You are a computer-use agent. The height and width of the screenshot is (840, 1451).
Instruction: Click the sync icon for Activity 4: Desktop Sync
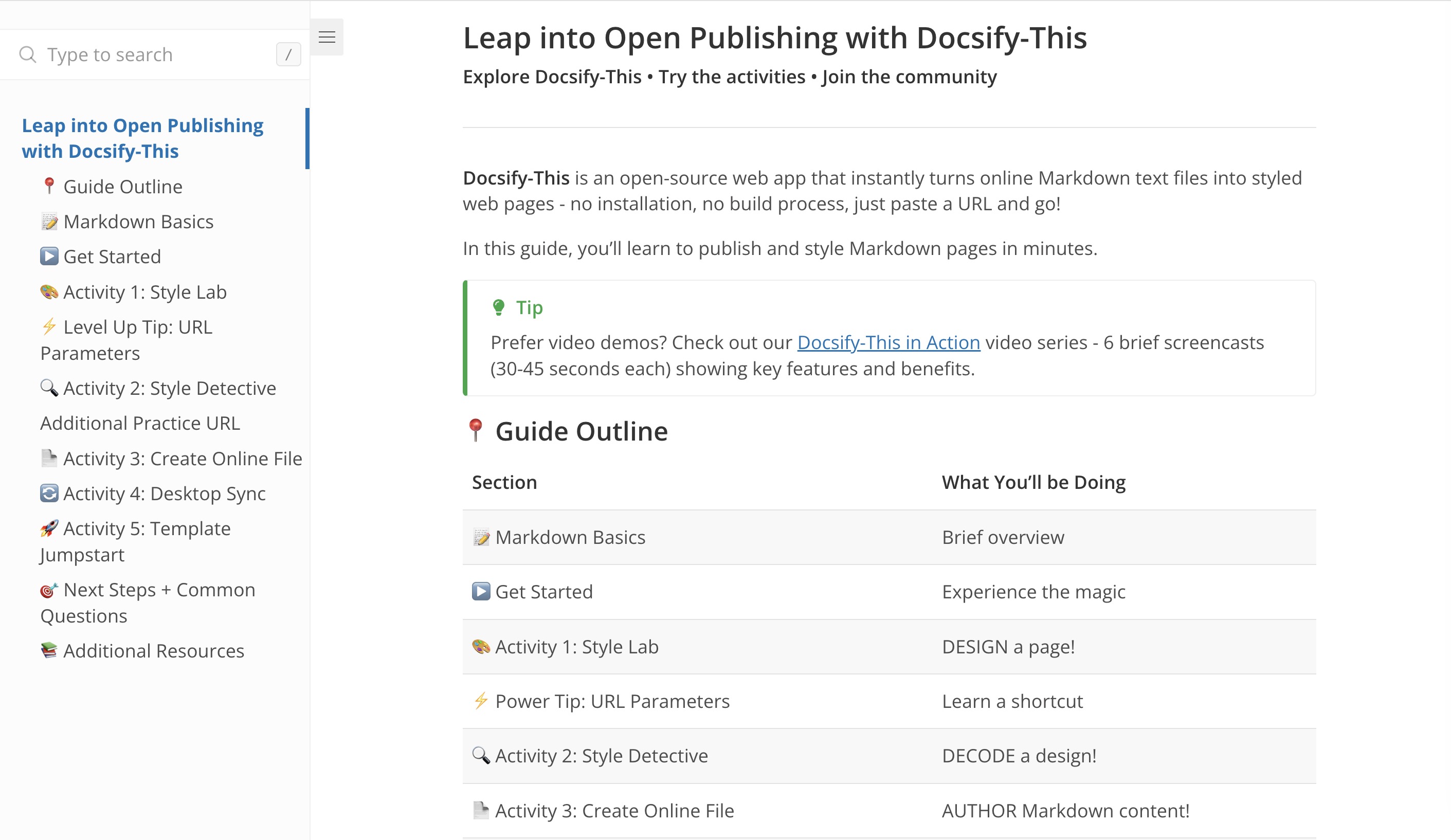click(49, 494)
